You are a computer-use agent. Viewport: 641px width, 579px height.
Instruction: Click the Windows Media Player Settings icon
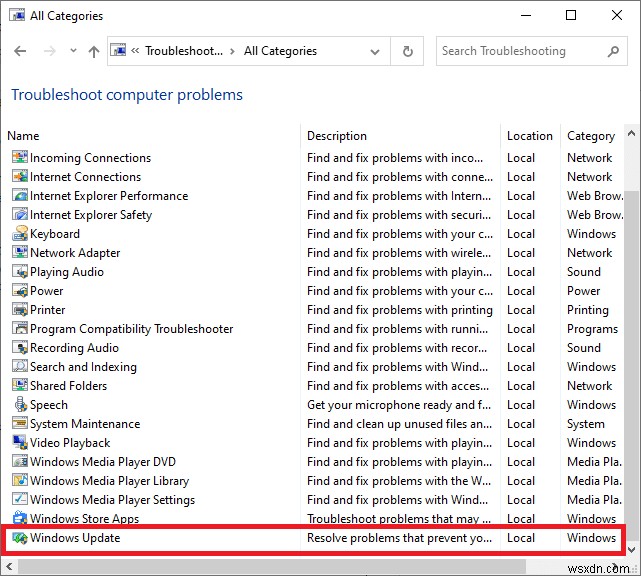point(20,499)
